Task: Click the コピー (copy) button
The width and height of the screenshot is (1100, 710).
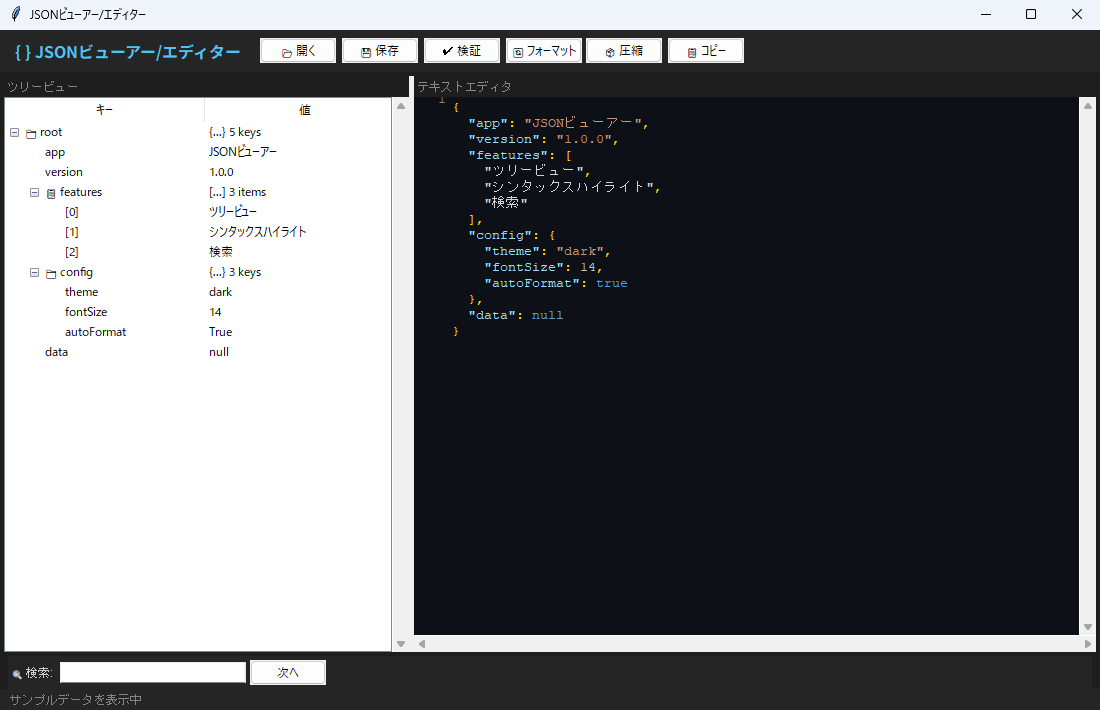Action: pos(706,51)
